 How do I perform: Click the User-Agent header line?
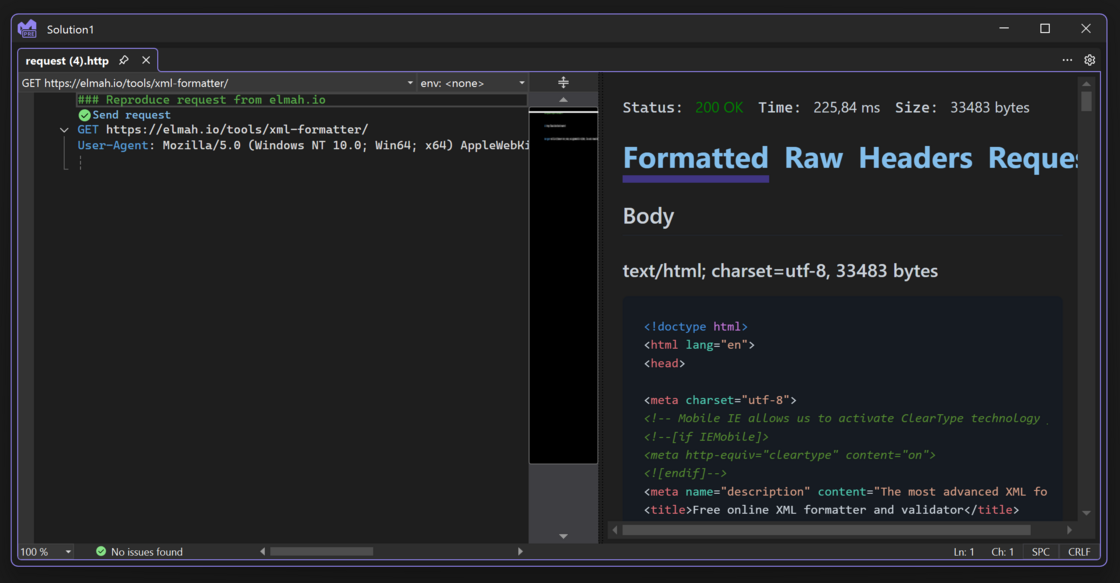click(x=304, y=145)
